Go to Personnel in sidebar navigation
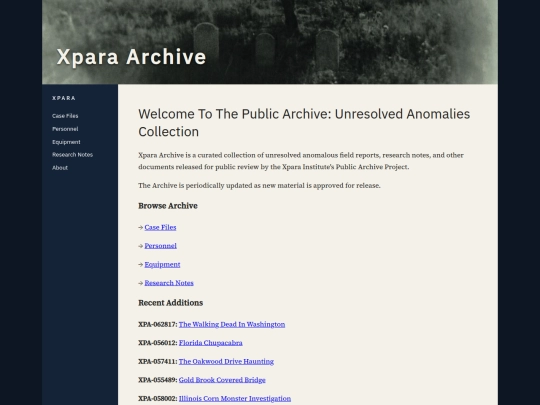540x405 pixels. click(x=65, y=129)
